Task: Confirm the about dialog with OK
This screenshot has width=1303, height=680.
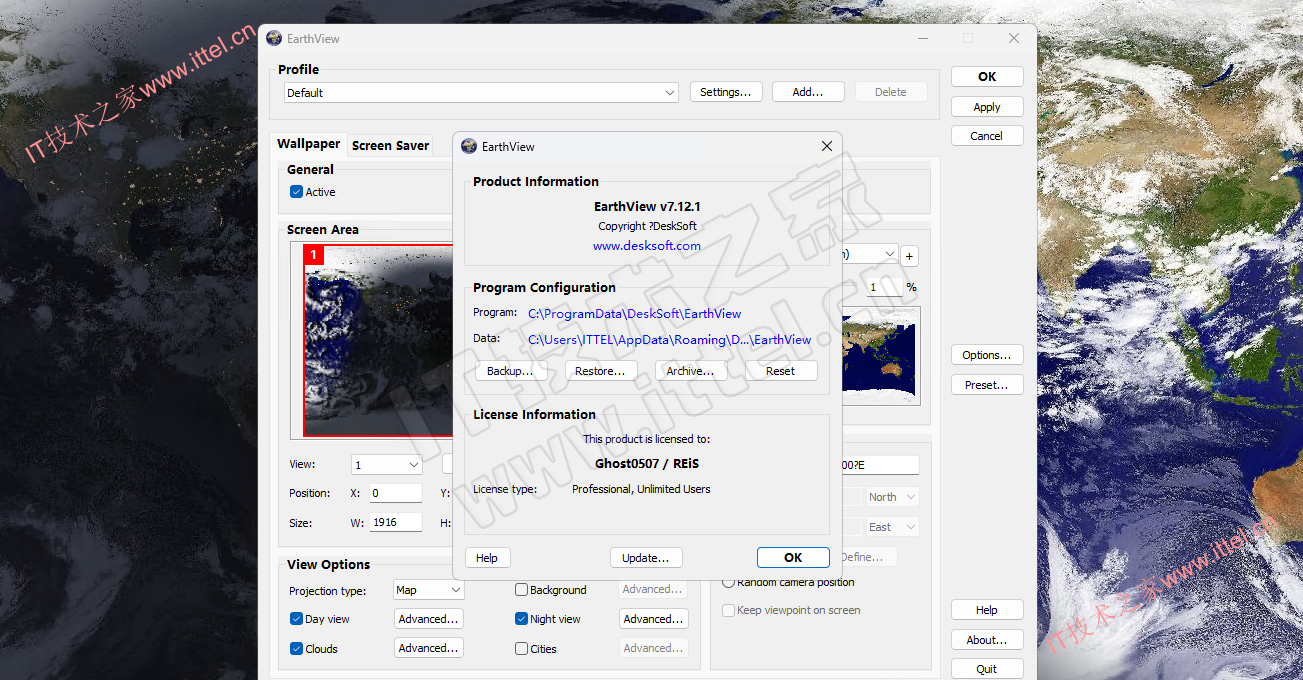Action: pyautogui.click(x=793, y=558)
